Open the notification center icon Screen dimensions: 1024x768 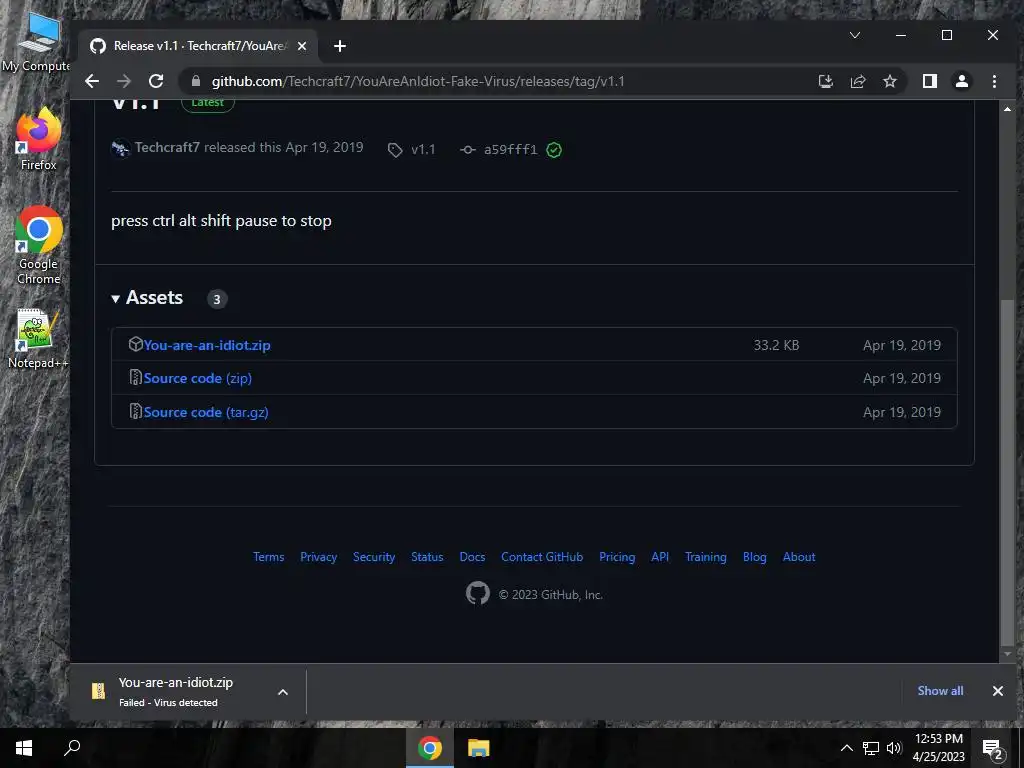993,749
